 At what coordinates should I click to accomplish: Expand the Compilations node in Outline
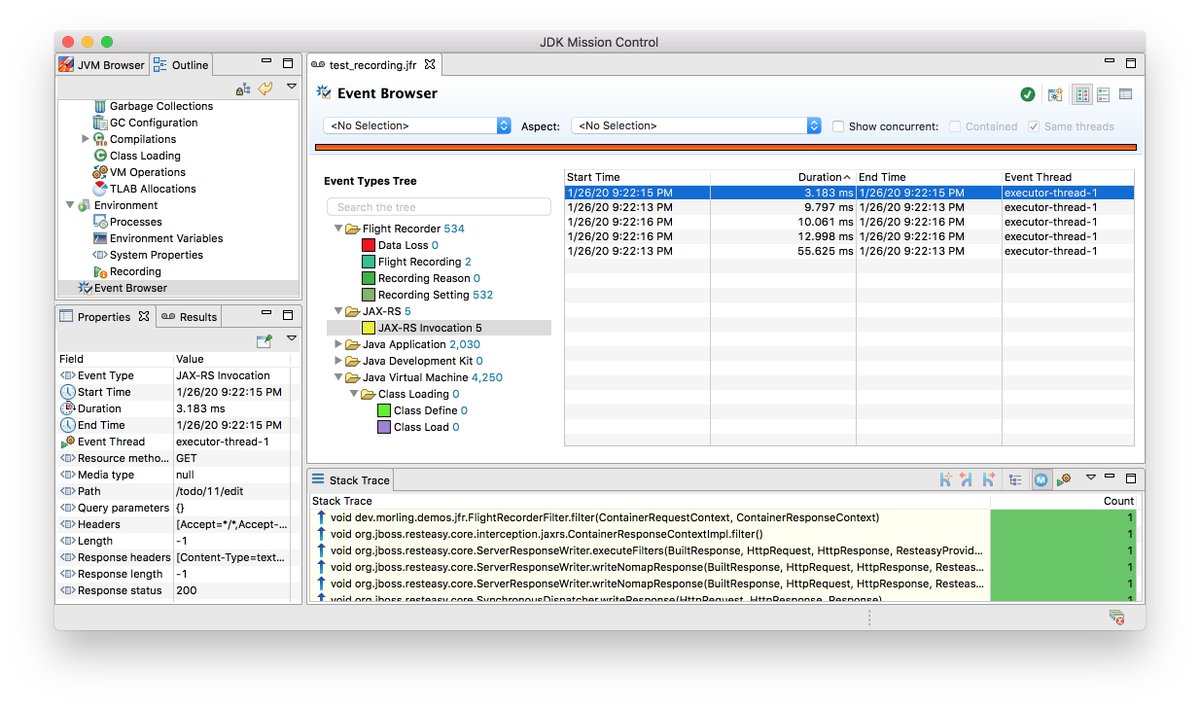point(86,139)
